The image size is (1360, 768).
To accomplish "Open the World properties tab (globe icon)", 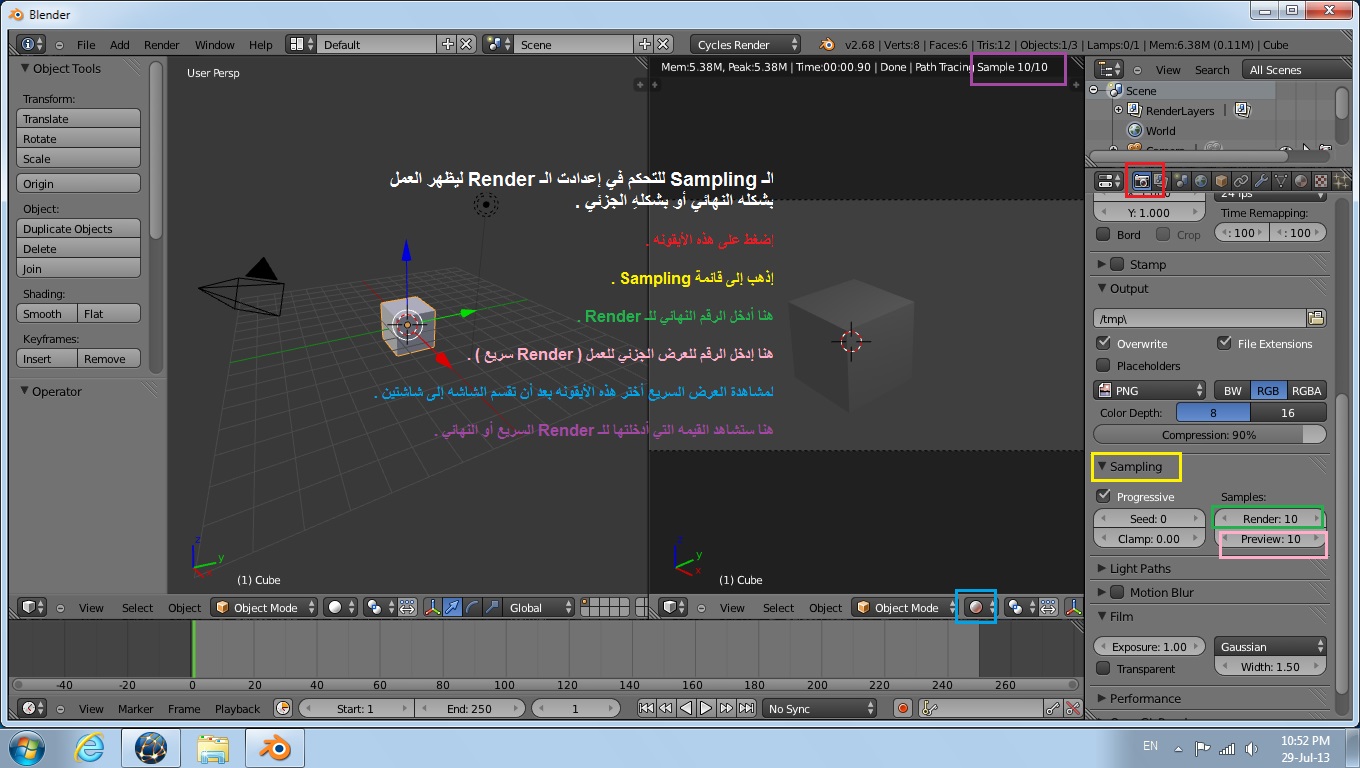I will (x=1201, y=181).
